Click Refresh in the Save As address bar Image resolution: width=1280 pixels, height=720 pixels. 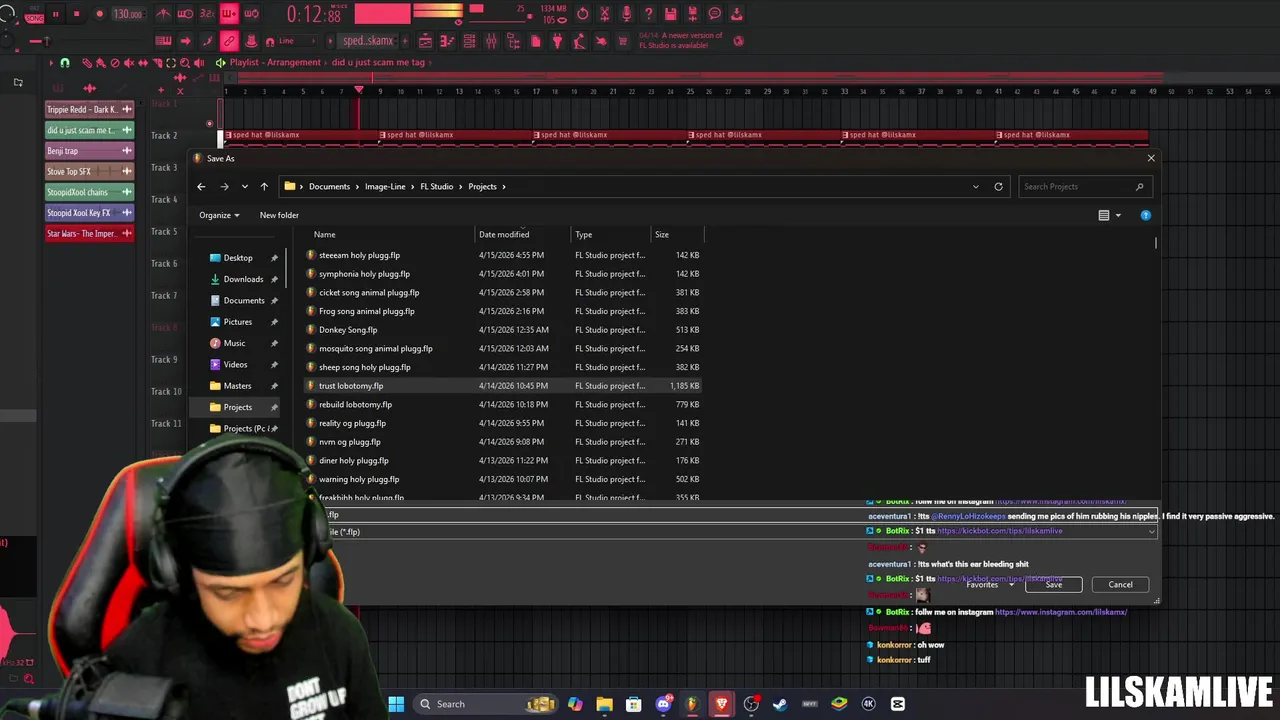(998, 186)
